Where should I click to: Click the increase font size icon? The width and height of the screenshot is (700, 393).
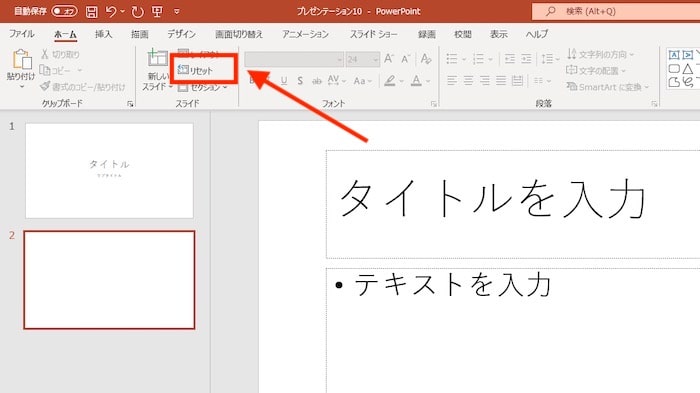[x=389, y=59]
